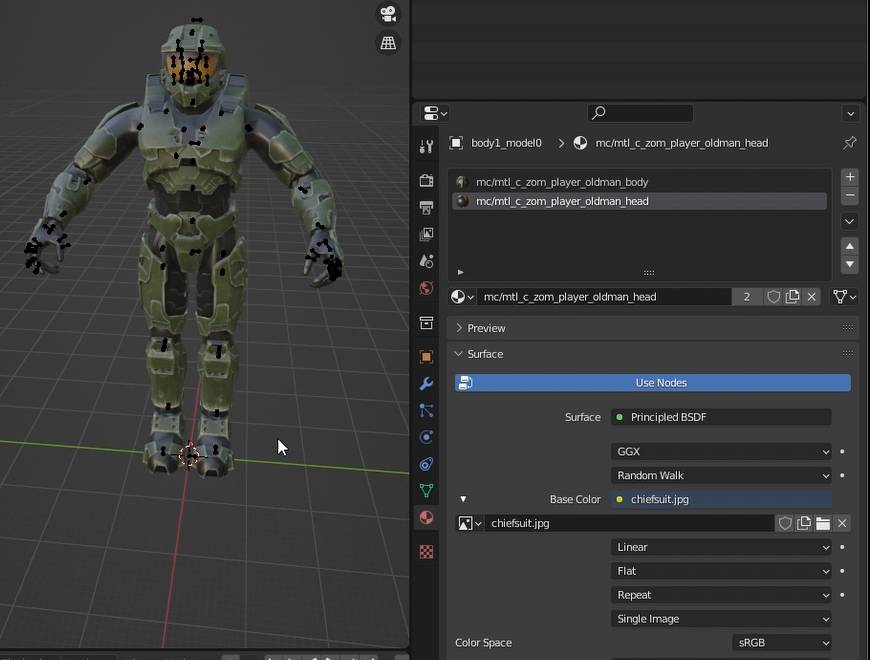This screenshot has height=660, width=870.
Task: Open the Modifier properties wrench tab
Action: click(427, 384)
